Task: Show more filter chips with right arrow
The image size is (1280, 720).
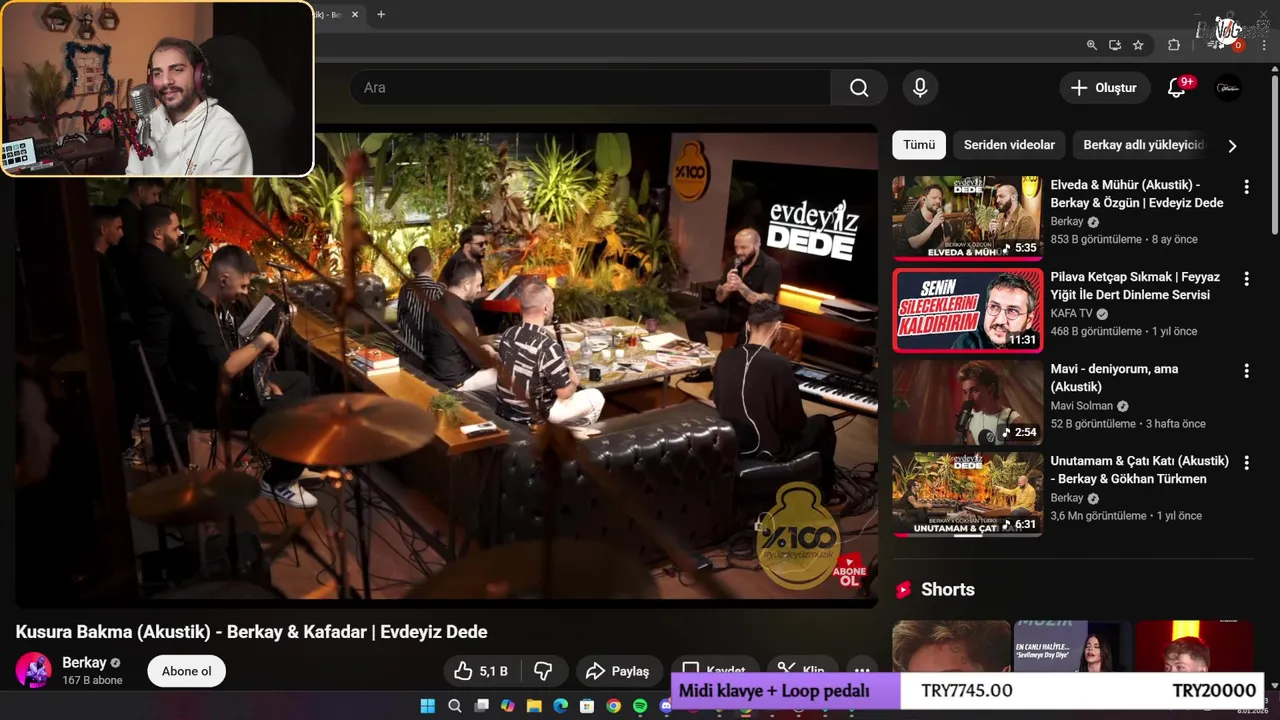Action: click(1232, 146)
